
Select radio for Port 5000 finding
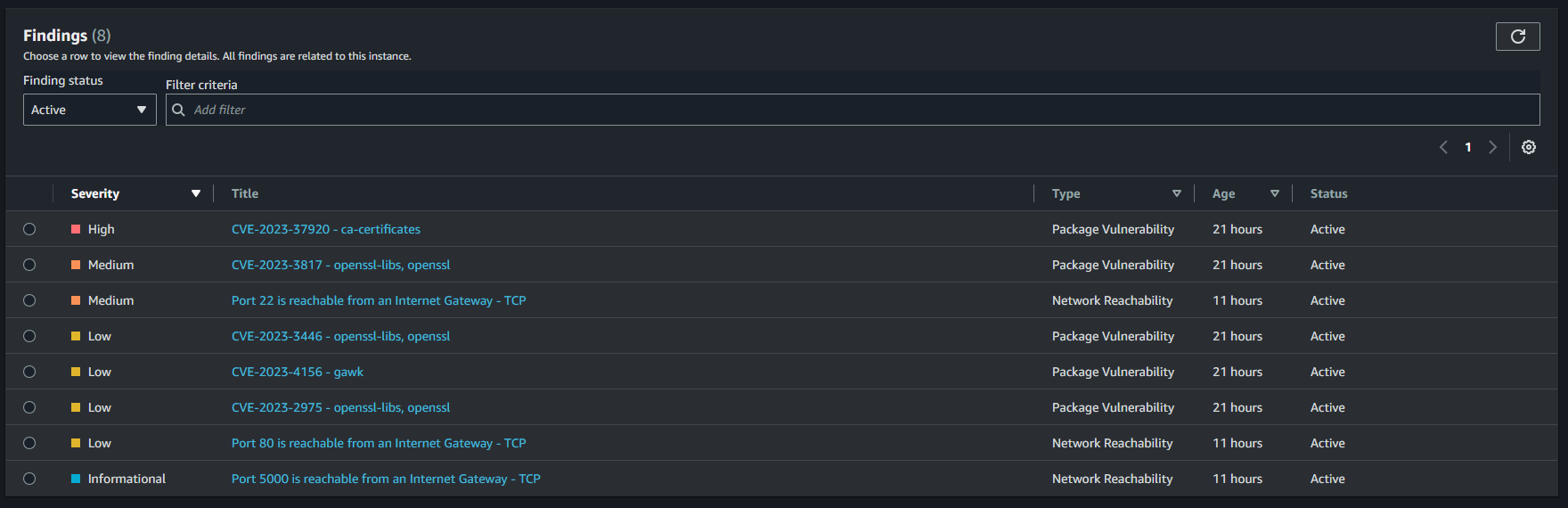click(29, 479)
